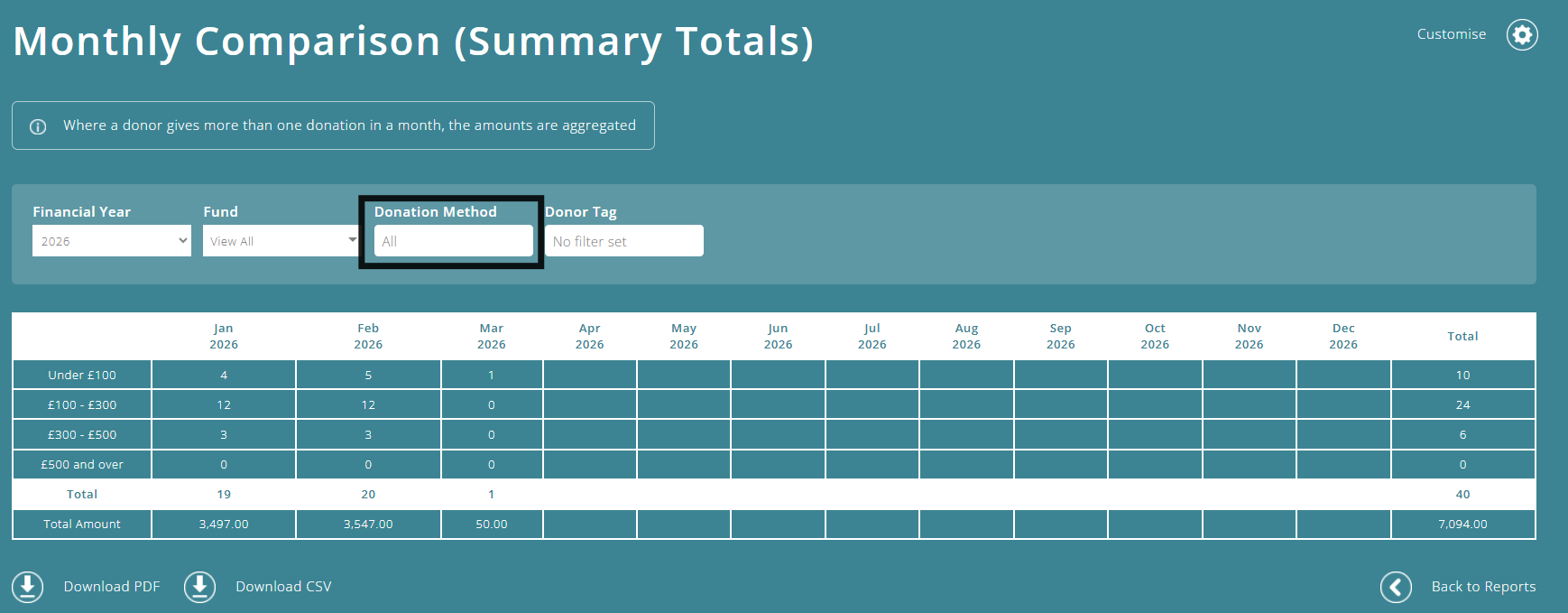Click the Under £100 Feb value 5

(x=368, y=375)
